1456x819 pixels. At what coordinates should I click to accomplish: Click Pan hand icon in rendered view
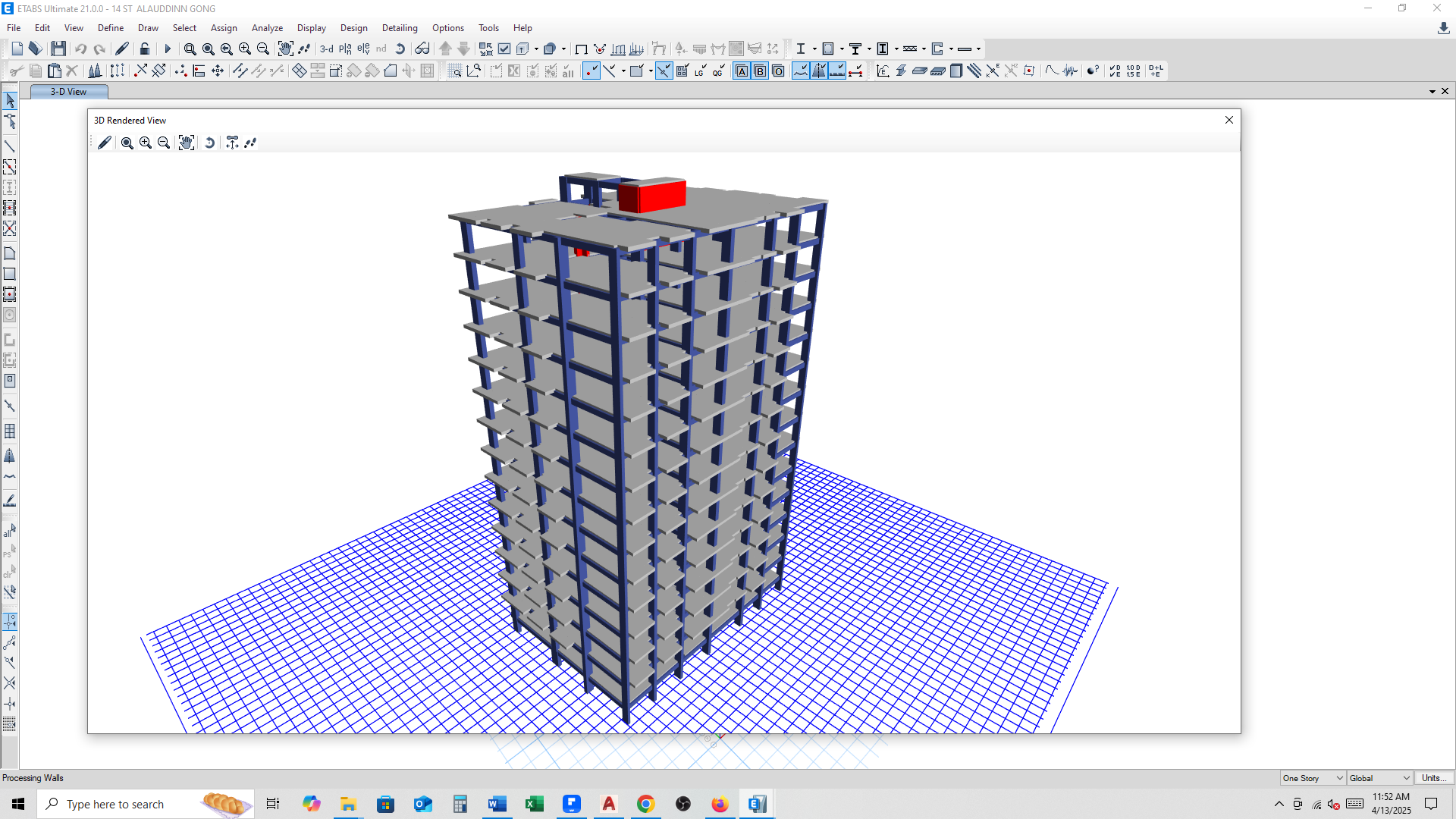(x=187, y=143)
